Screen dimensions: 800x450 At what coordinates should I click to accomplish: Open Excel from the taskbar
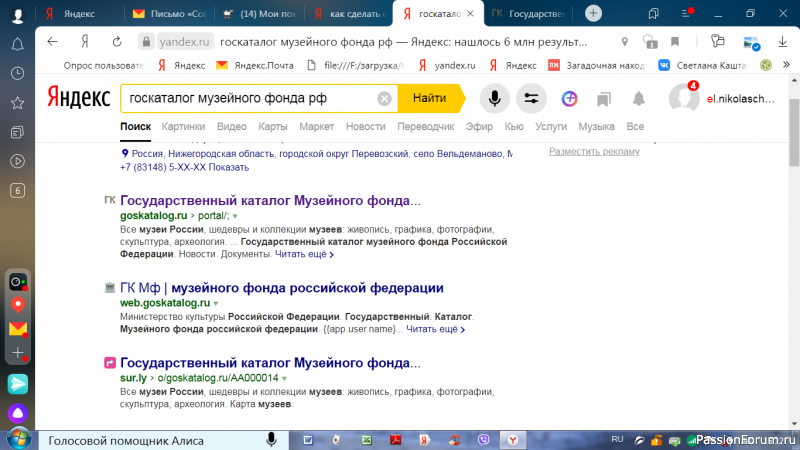366,440
